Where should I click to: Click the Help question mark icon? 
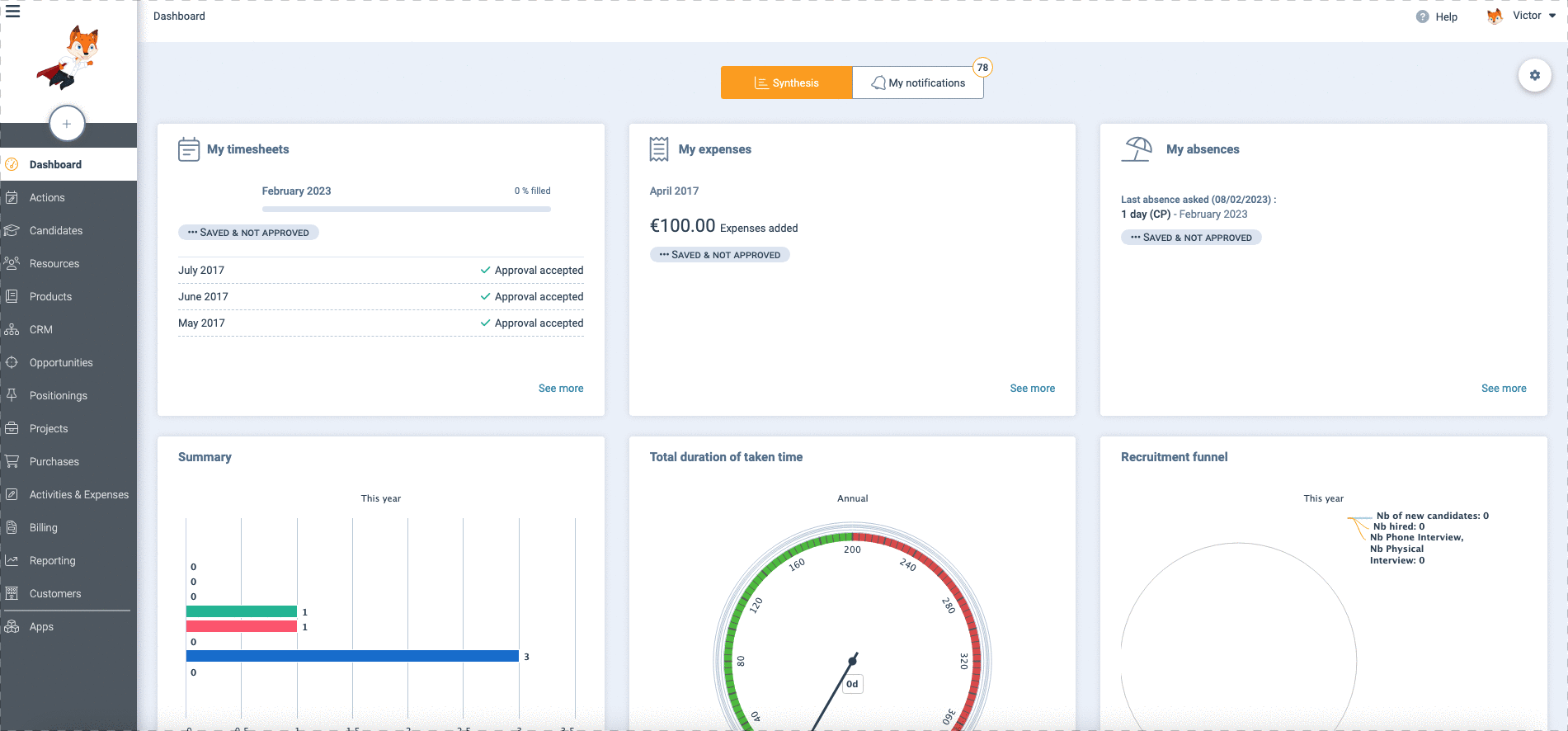pos(1423,17)
